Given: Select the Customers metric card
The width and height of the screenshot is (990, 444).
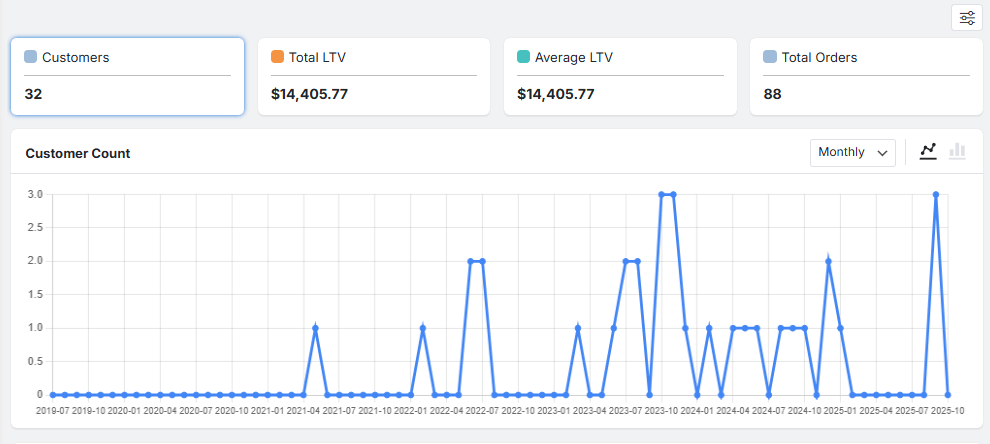Looking at the screenshot, I should tap(127, 77).
